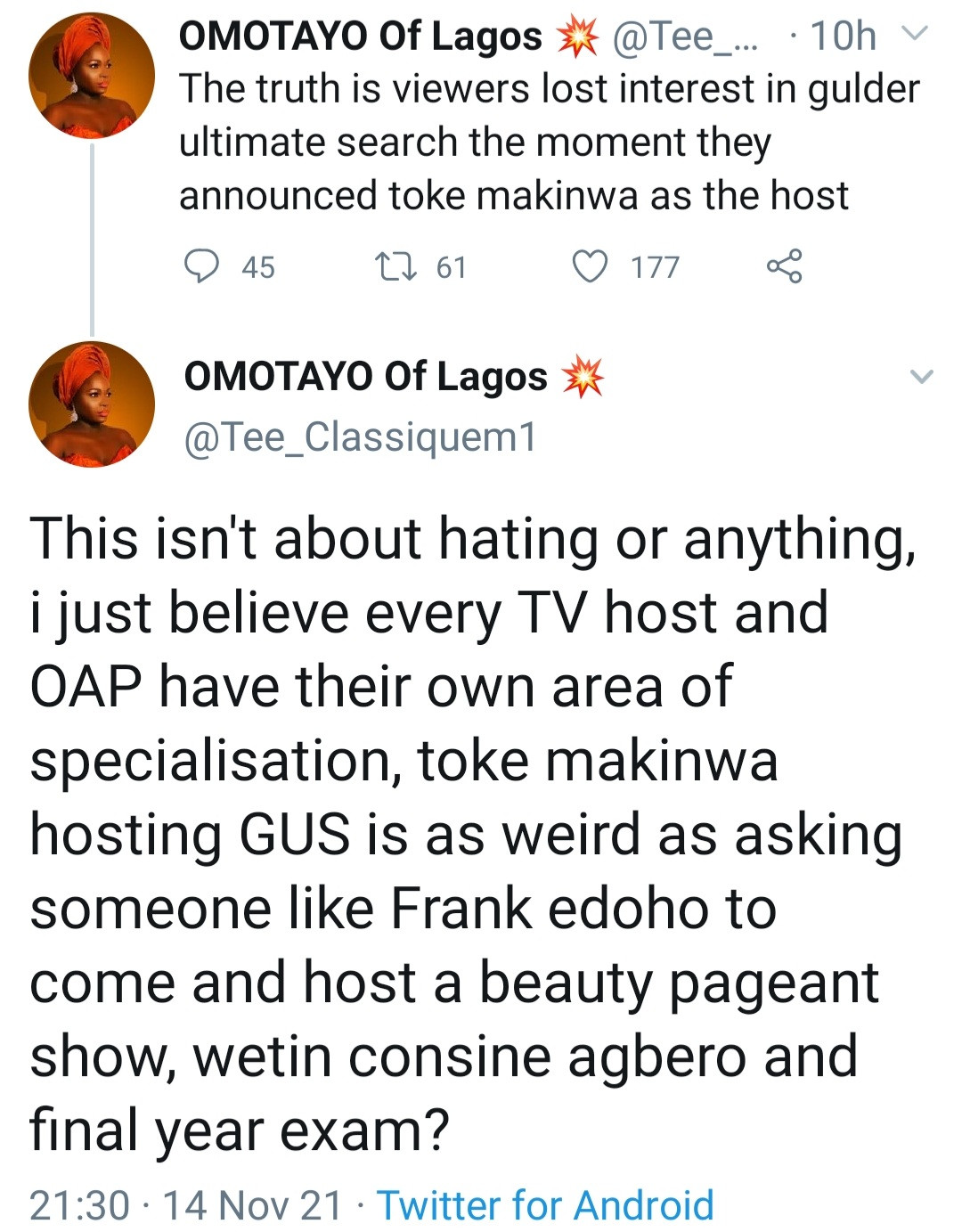This screenshot has width=962, height=1232.
Task: Open the chevron menu on the main tweet
Action: pyautogui.click(x=922, y=377)
